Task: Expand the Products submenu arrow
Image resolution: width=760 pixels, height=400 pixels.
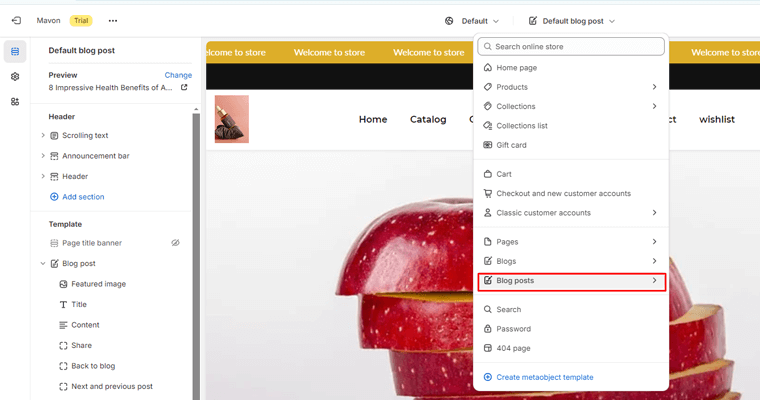Action: [654, 87]
